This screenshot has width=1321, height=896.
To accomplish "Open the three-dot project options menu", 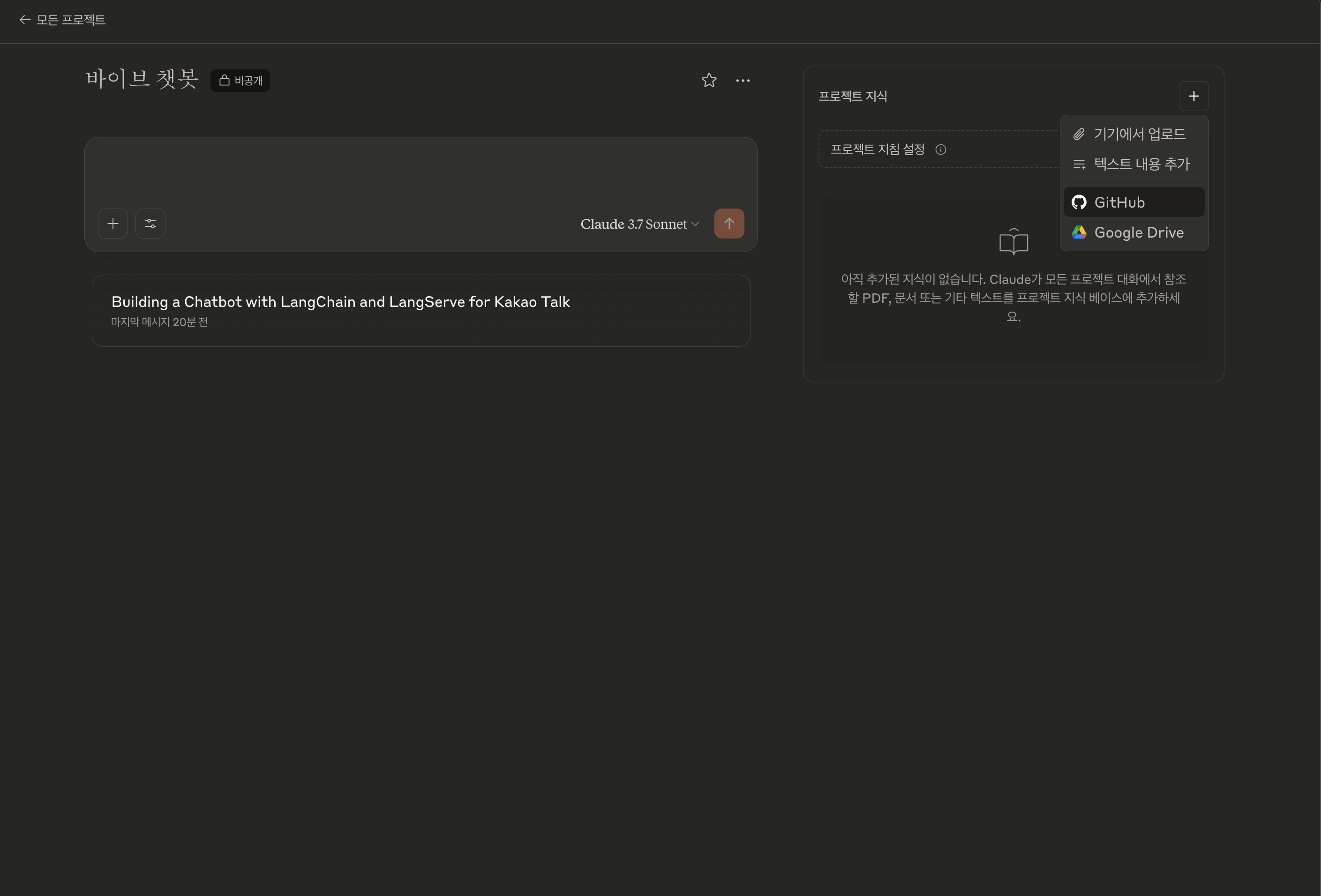I will click(x=743, y=81).
